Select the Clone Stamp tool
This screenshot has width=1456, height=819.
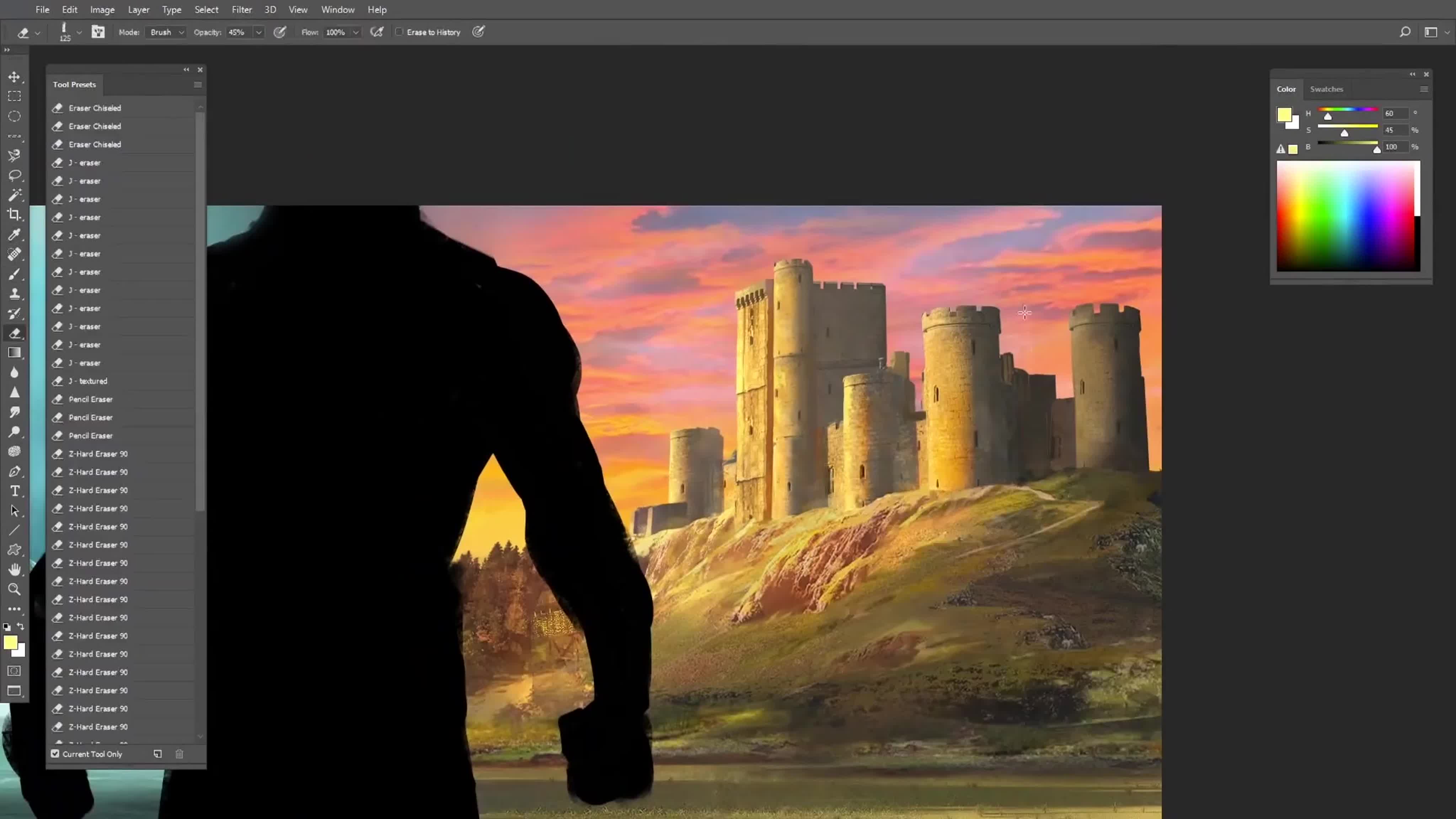click(14, 293)
